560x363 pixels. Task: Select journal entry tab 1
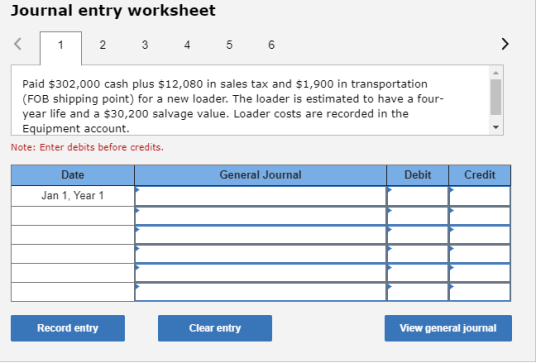tap(61, 48)
